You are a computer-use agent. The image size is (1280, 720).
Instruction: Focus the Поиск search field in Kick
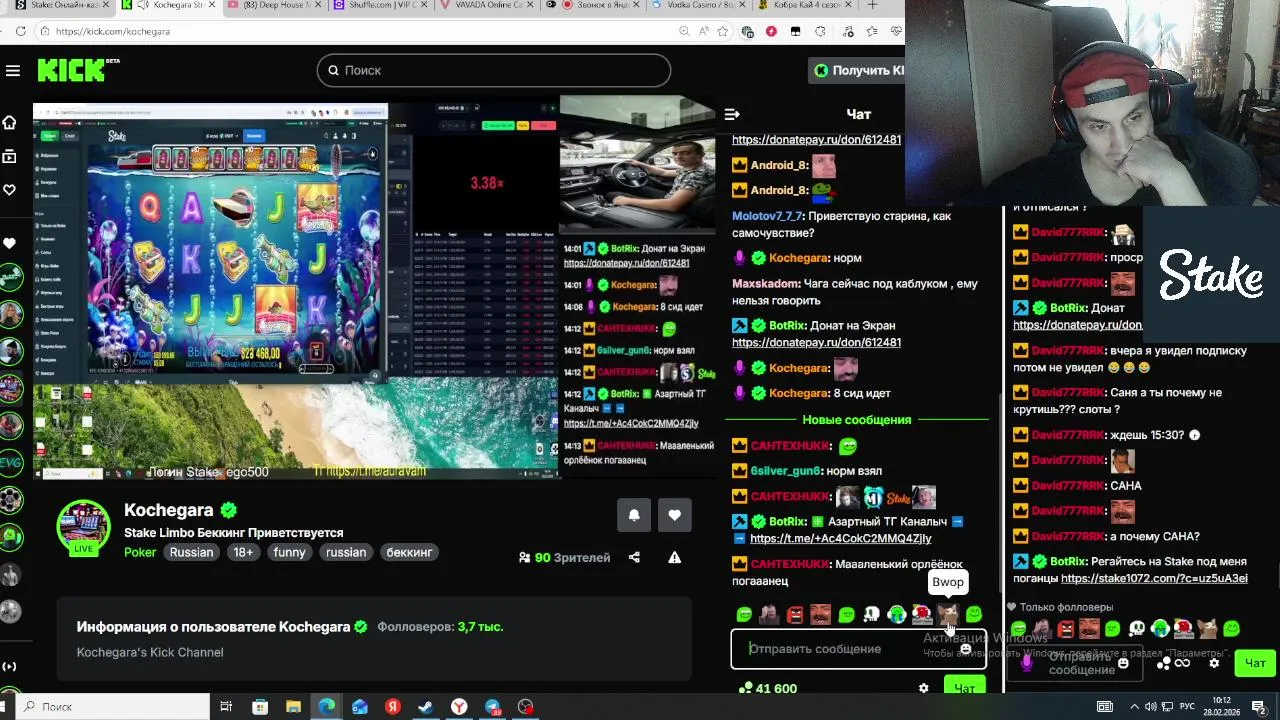494,70
